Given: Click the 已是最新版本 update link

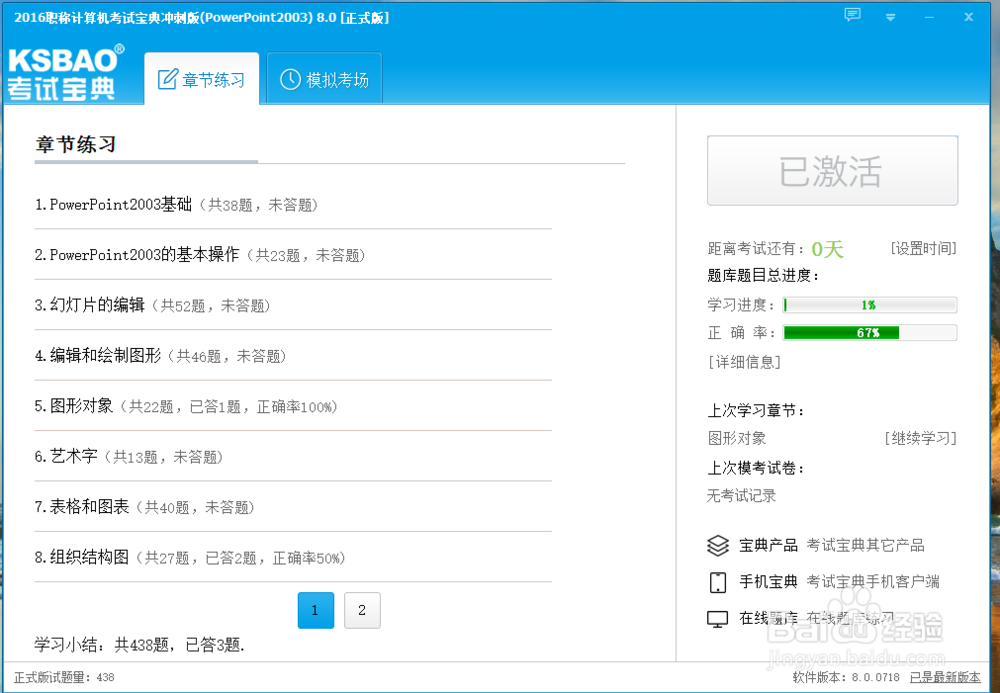Looking at the screenshot, I should [945, 677].
